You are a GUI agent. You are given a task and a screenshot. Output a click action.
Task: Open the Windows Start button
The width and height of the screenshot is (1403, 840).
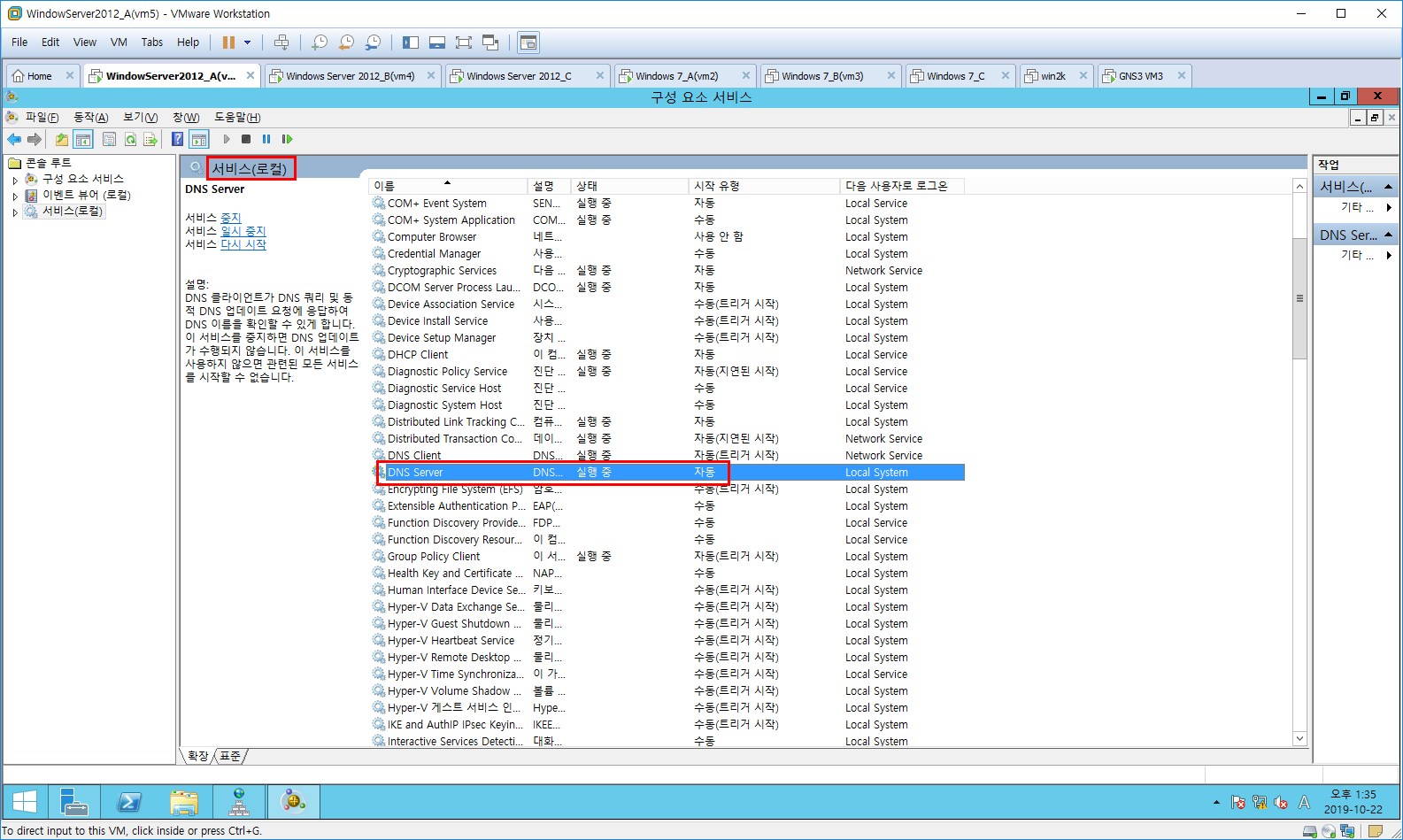25,802
